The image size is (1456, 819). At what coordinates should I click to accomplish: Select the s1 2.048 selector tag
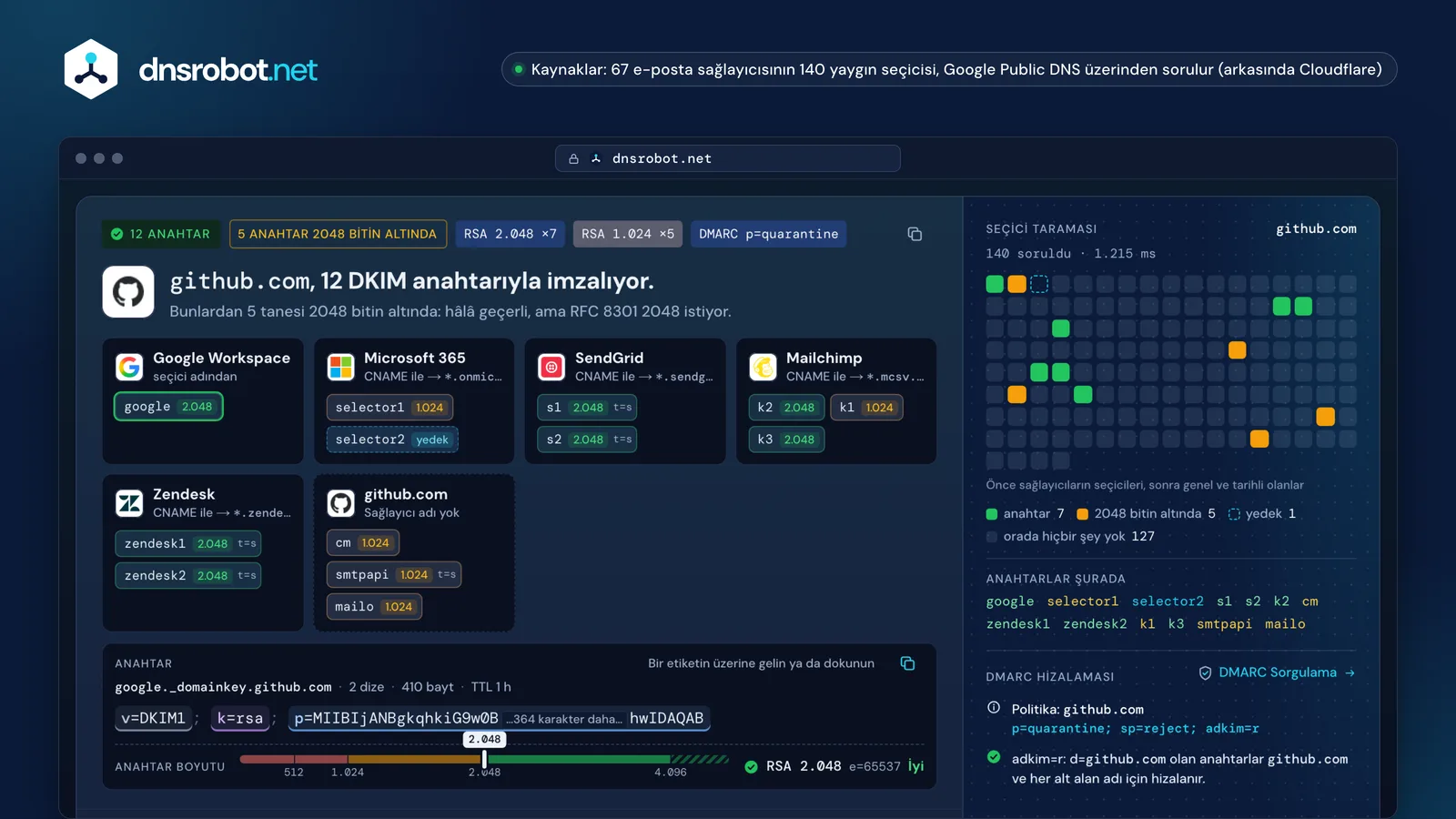click(587, 408)
